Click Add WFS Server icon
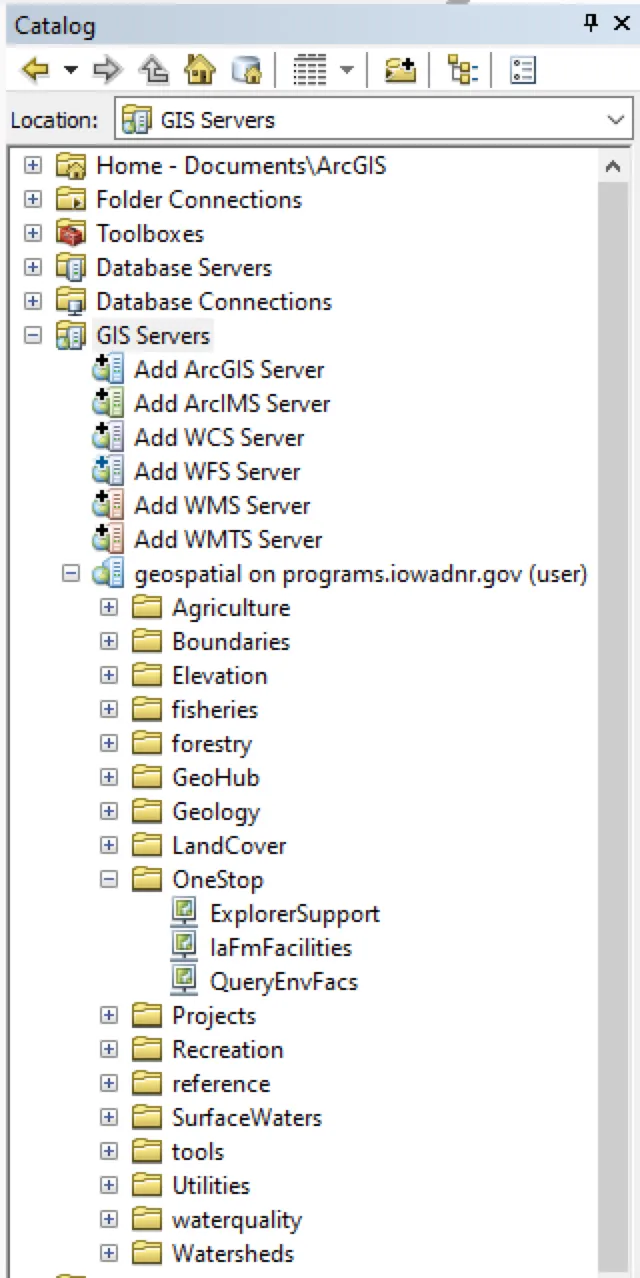The image size is (640, 1278). click(108, 471)
